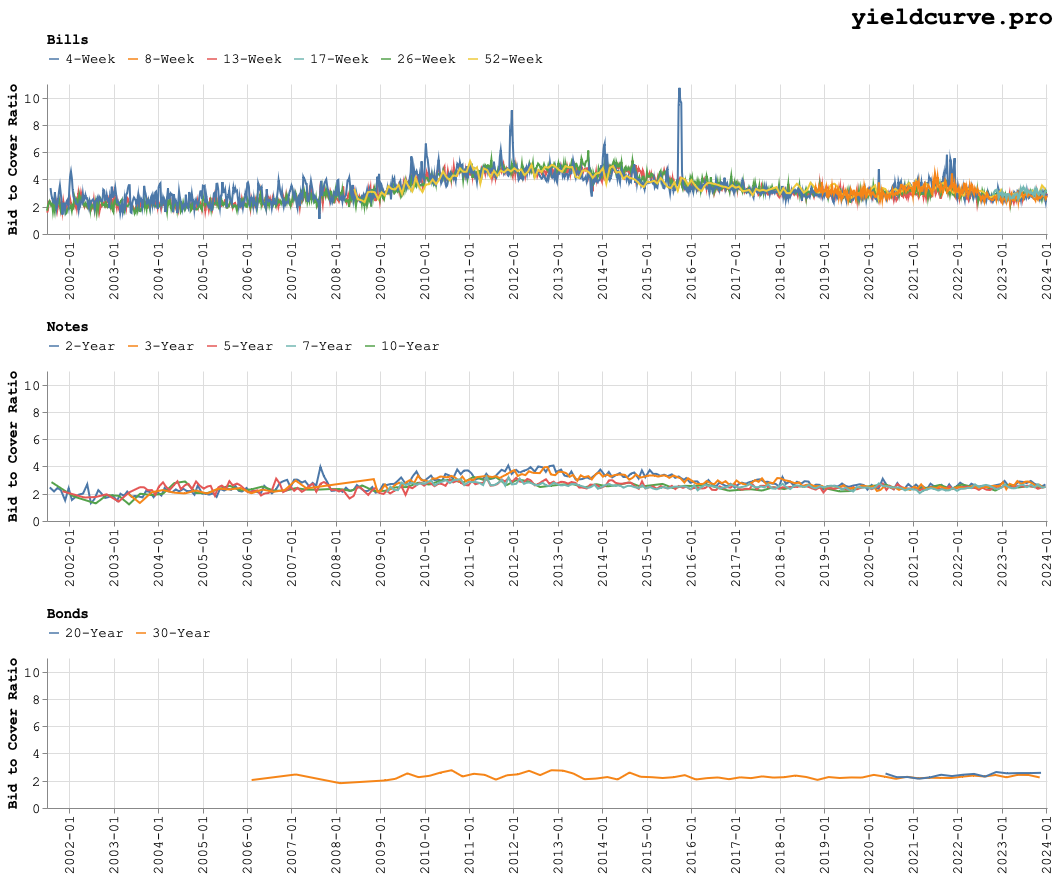
Task: Select the 17-Week legend entry
Action: [339, 60]
